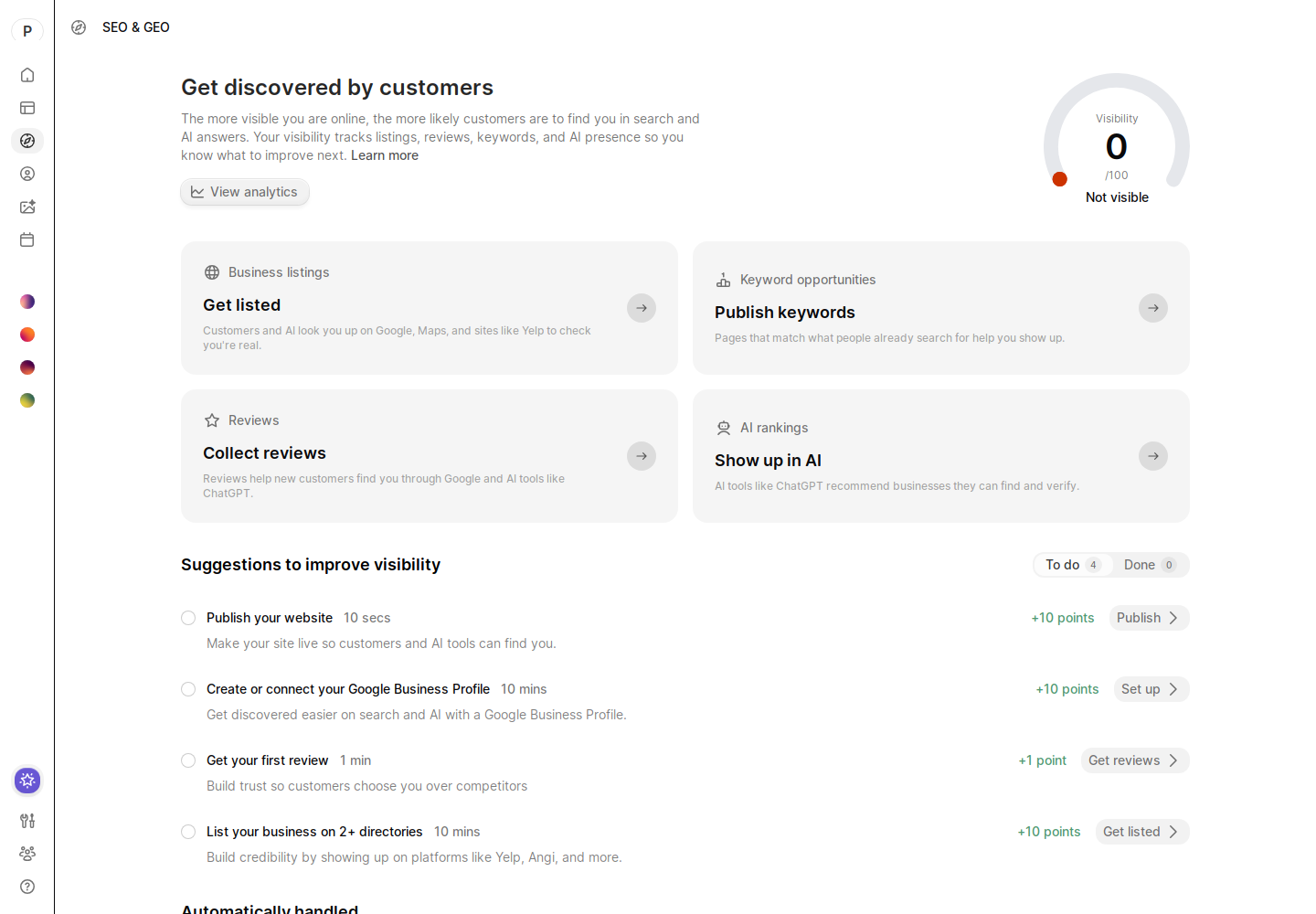Click the P workspace avatar
Image resolution: width=1316 pixels, height=914 pixels.
(27, 31)
